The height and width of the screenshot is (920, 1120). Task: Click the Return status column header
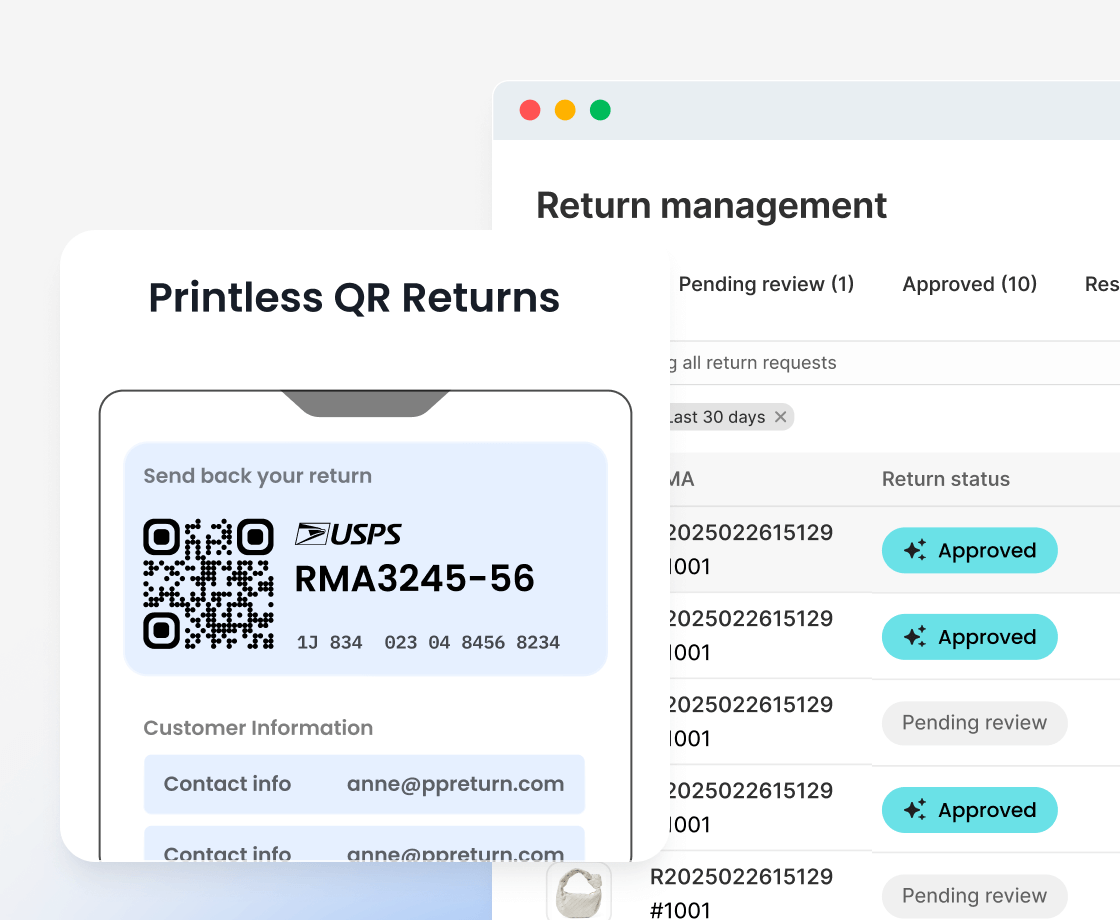pos(945,479)
